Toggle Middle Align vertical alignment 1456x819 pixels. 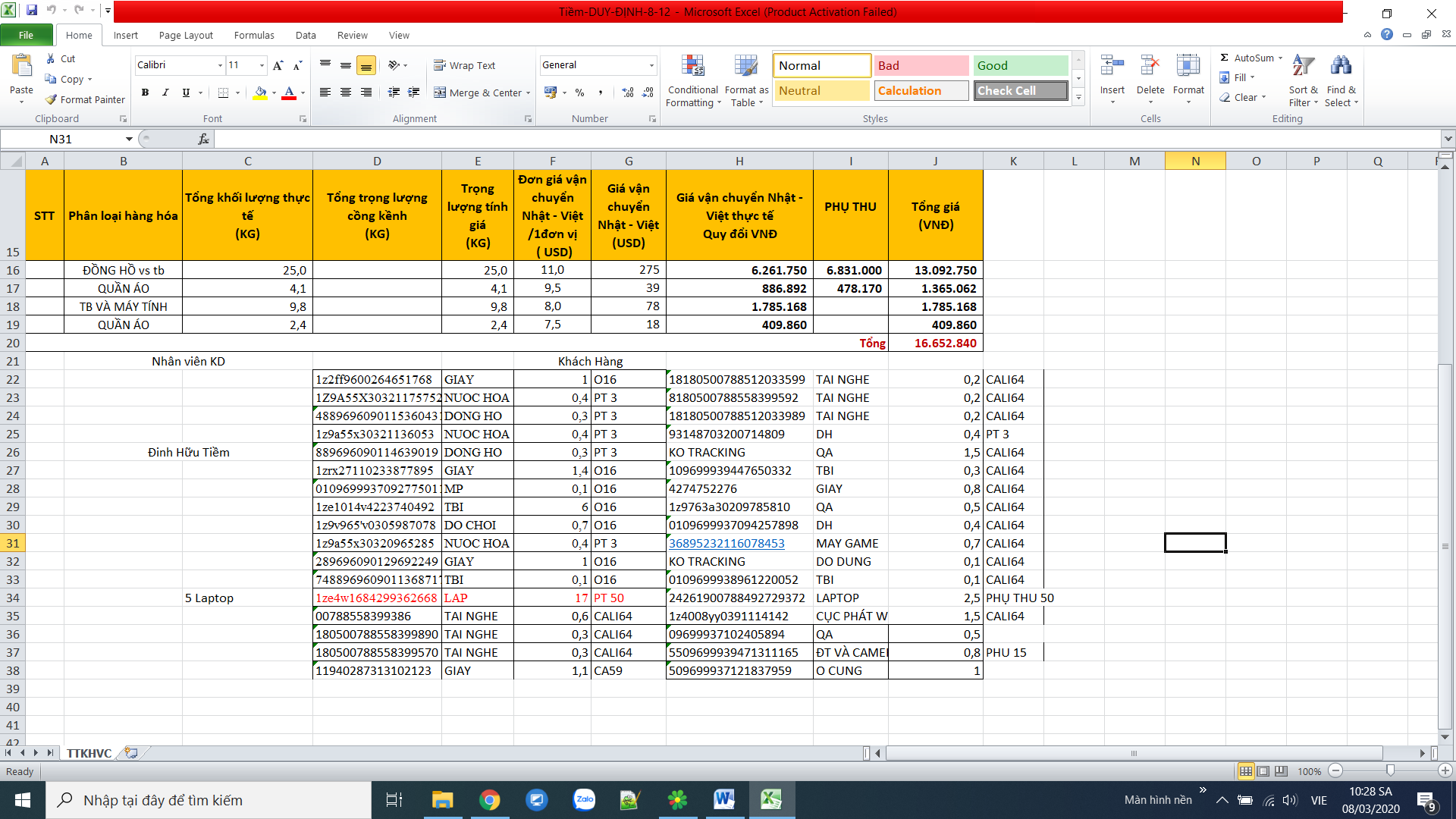(346, 65)
